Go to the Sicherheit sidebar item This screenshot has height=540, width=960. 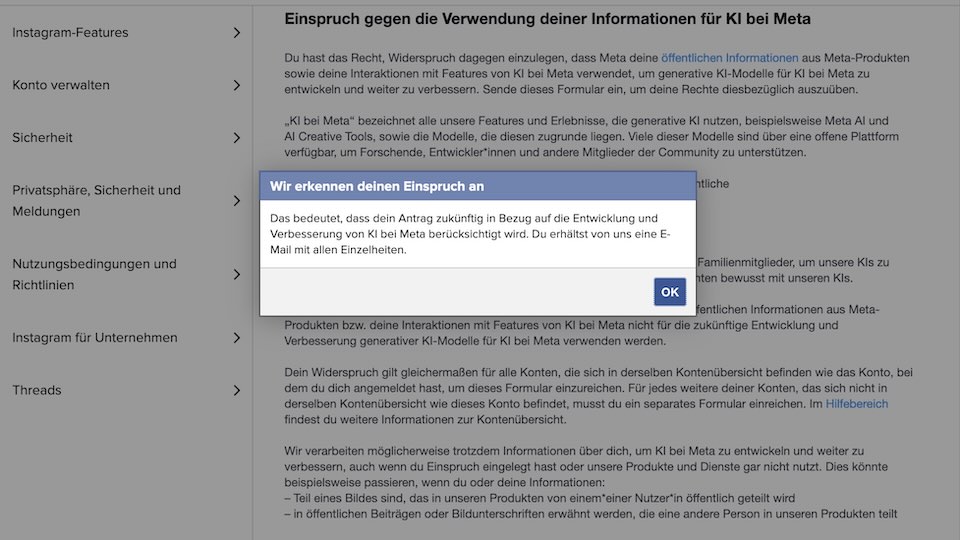click(x=42, y=138)
